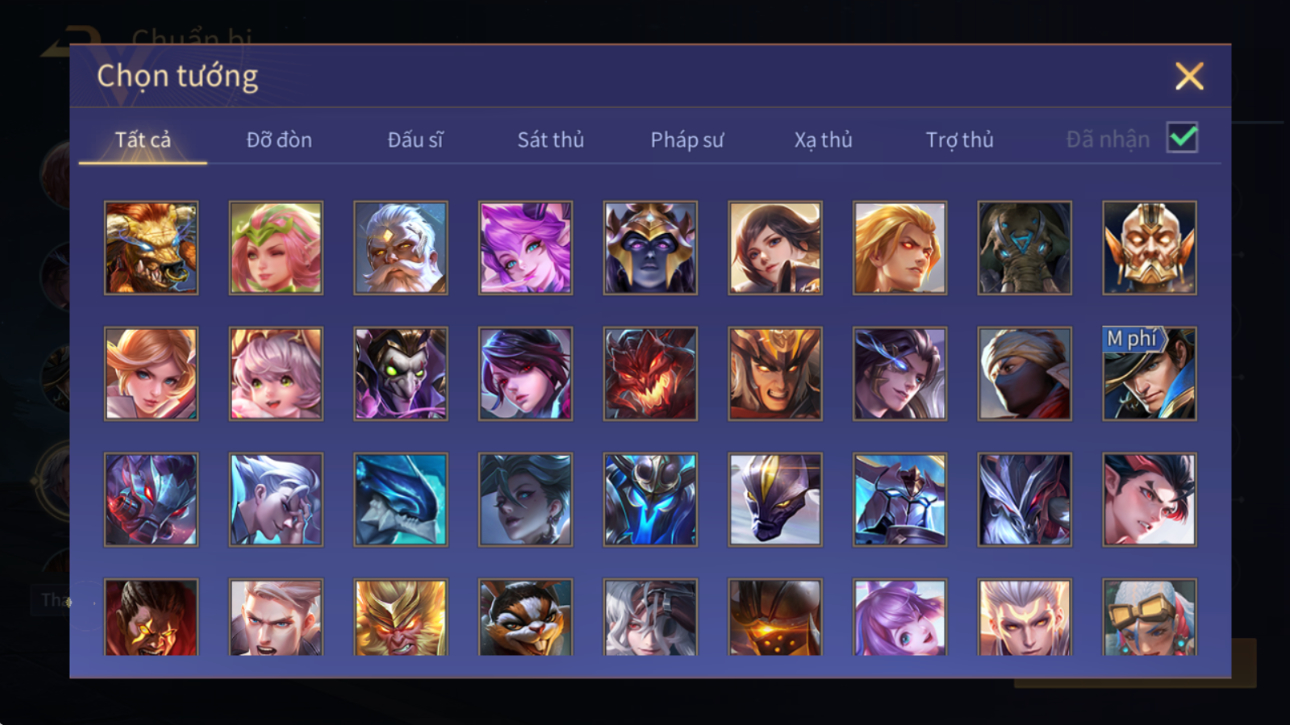Choose the masked ninja hero portrait
Viewport: 1290px width, 725px height.
[1024, 374]
